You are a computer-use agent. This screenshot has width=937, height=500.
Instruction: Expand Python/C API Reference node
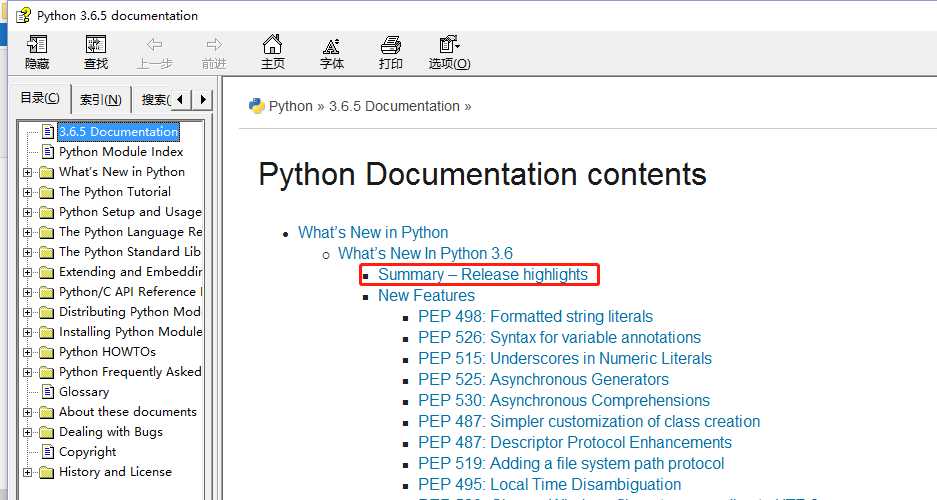[27, 292]
